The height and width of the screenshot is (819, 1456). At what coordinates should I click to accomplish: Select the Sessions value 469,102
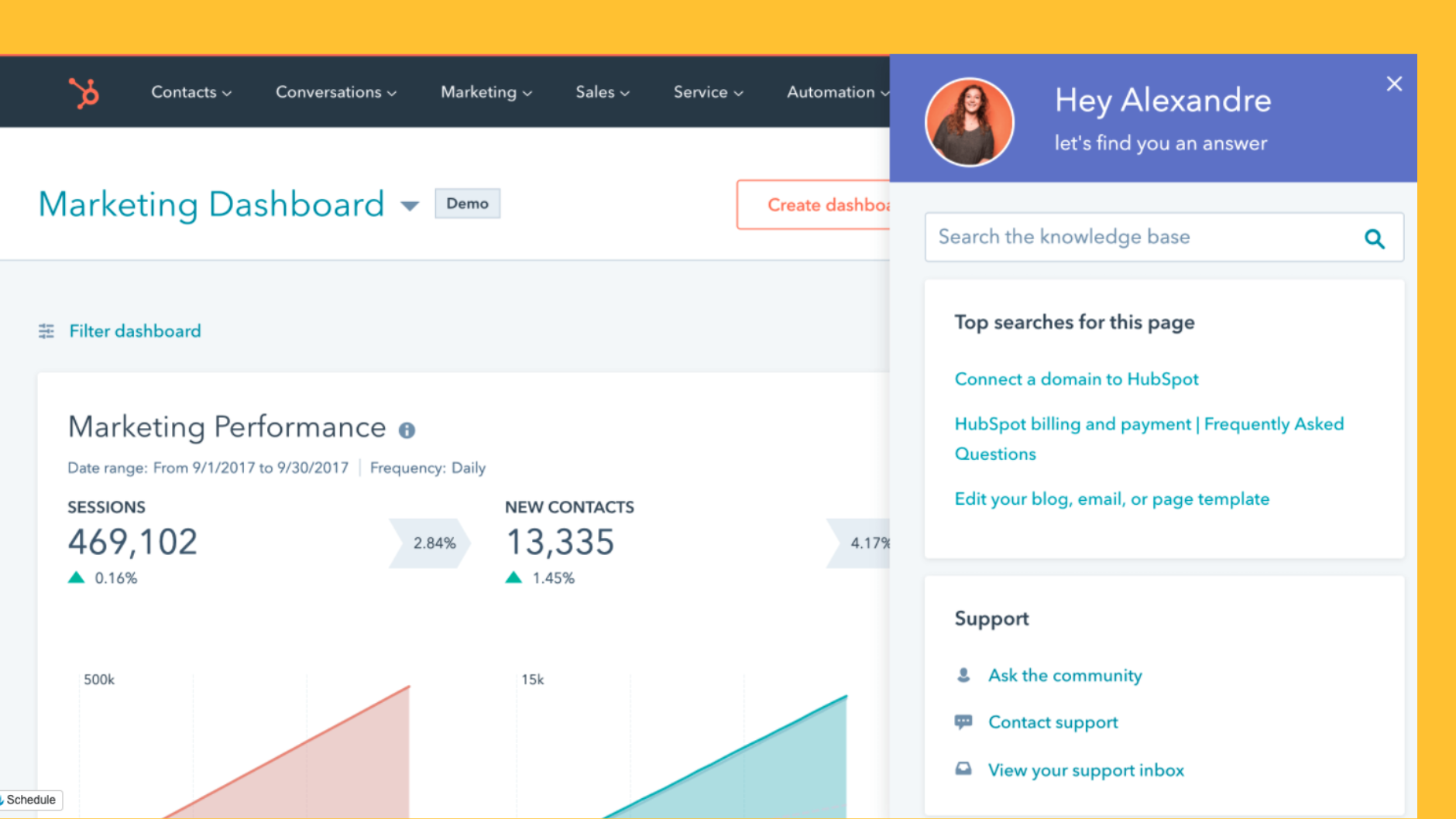[x=132, y=542]
